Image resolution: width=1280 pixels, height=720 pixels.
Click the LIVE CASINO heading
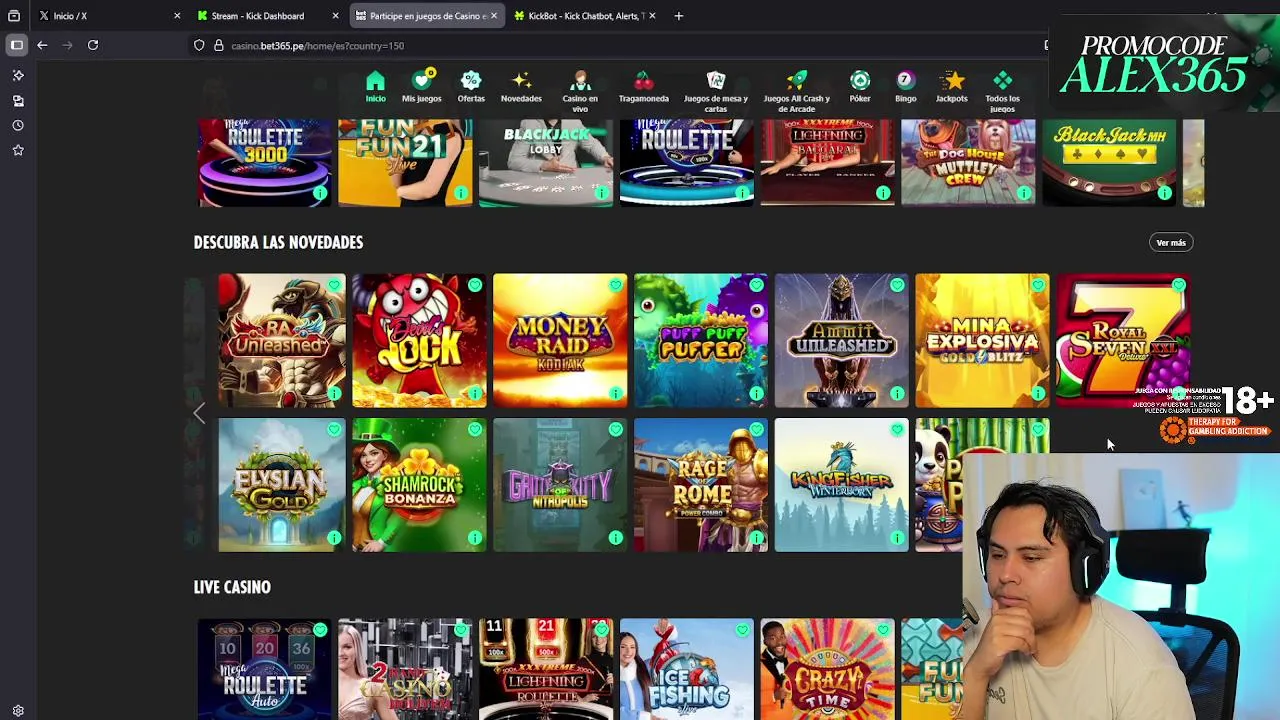tap(232, 587)
